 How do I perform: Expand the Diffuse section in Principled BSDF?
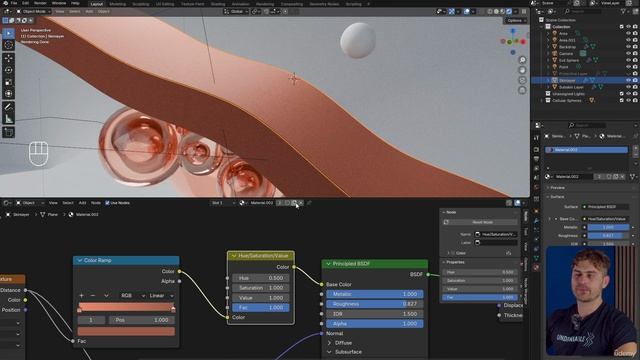click(x=329, y=343)
